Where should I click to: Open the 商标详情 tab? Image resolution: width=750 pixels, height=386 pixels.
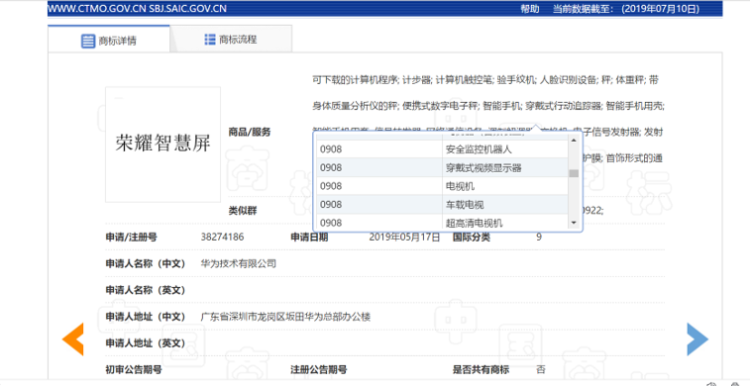(x=109, y=40)
